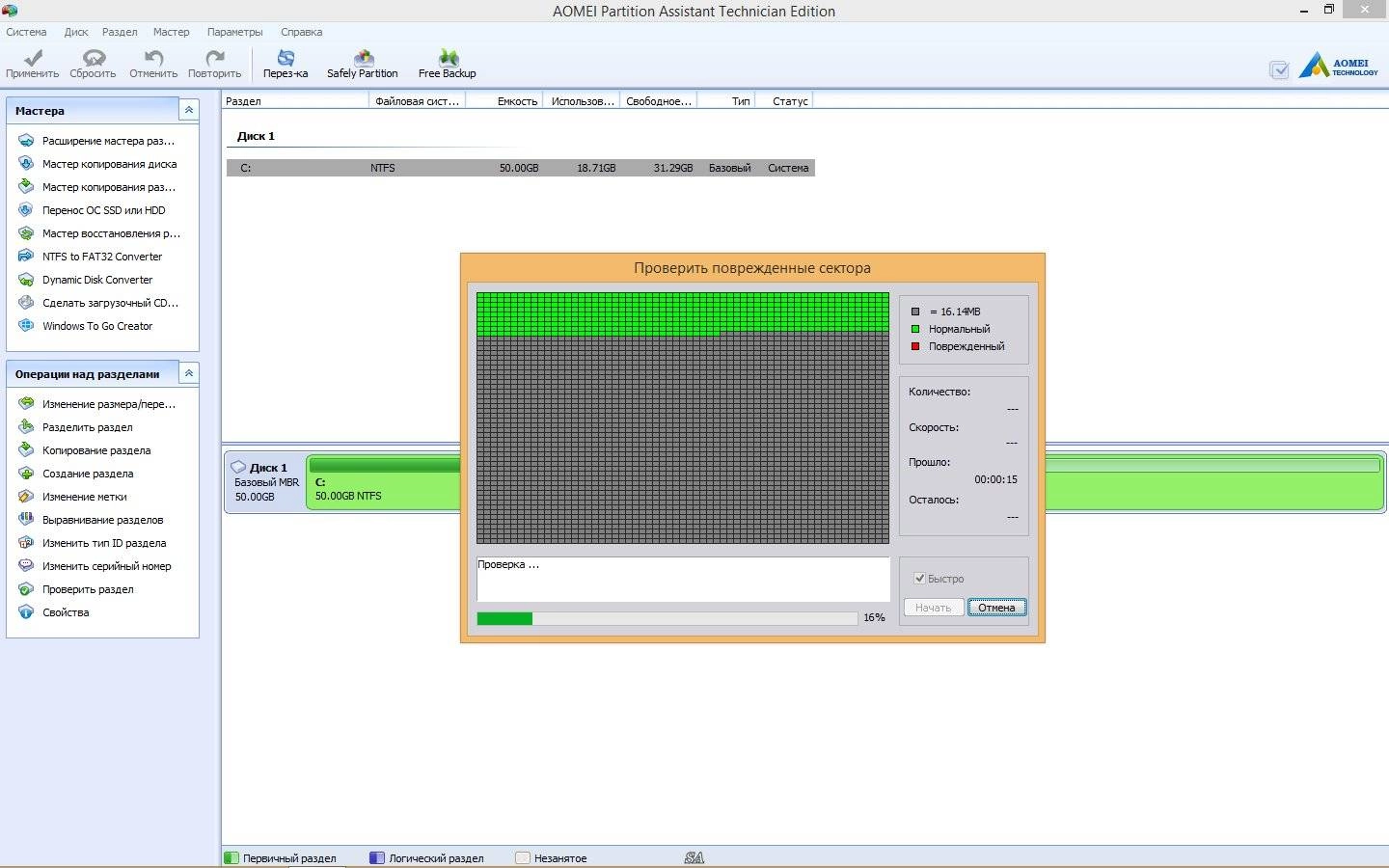Sort by Тип column header

pyautogui.click(x=726, y=100)
